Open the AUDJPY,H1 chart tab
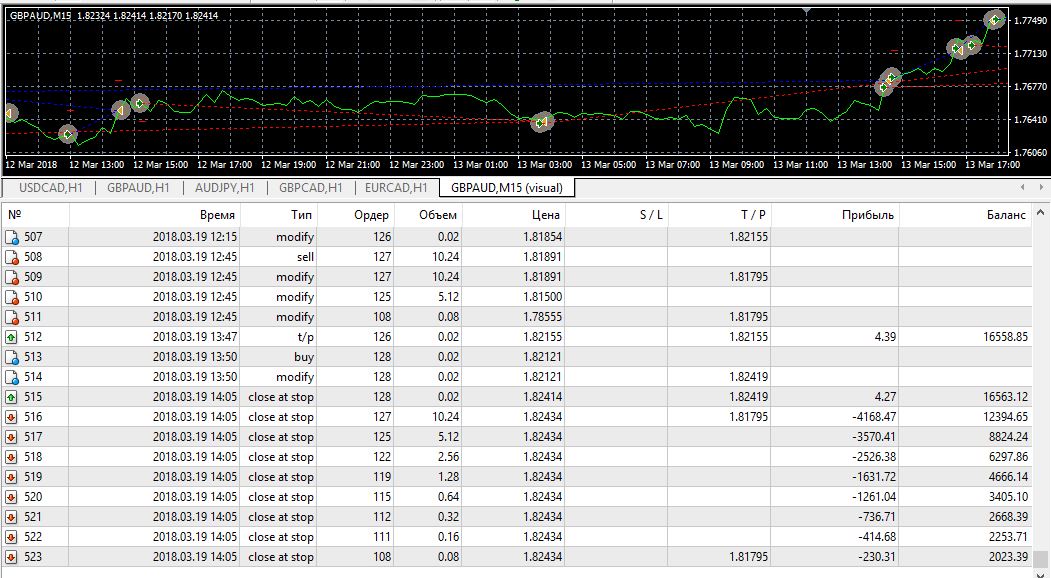This screenshot has height=578, width=1051. tap(225, 188)
